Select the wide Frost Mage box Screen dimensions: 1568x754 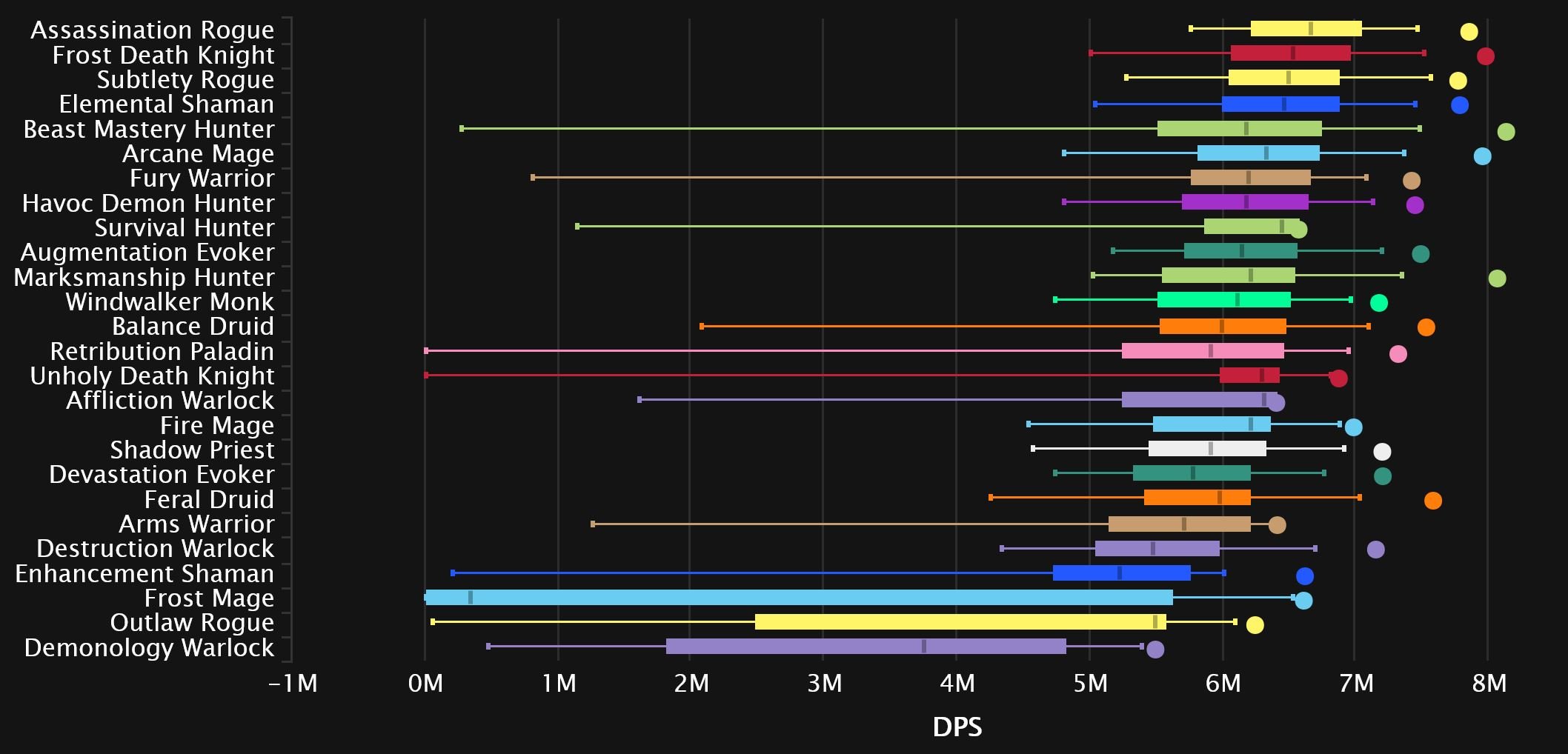pos(799,598)
